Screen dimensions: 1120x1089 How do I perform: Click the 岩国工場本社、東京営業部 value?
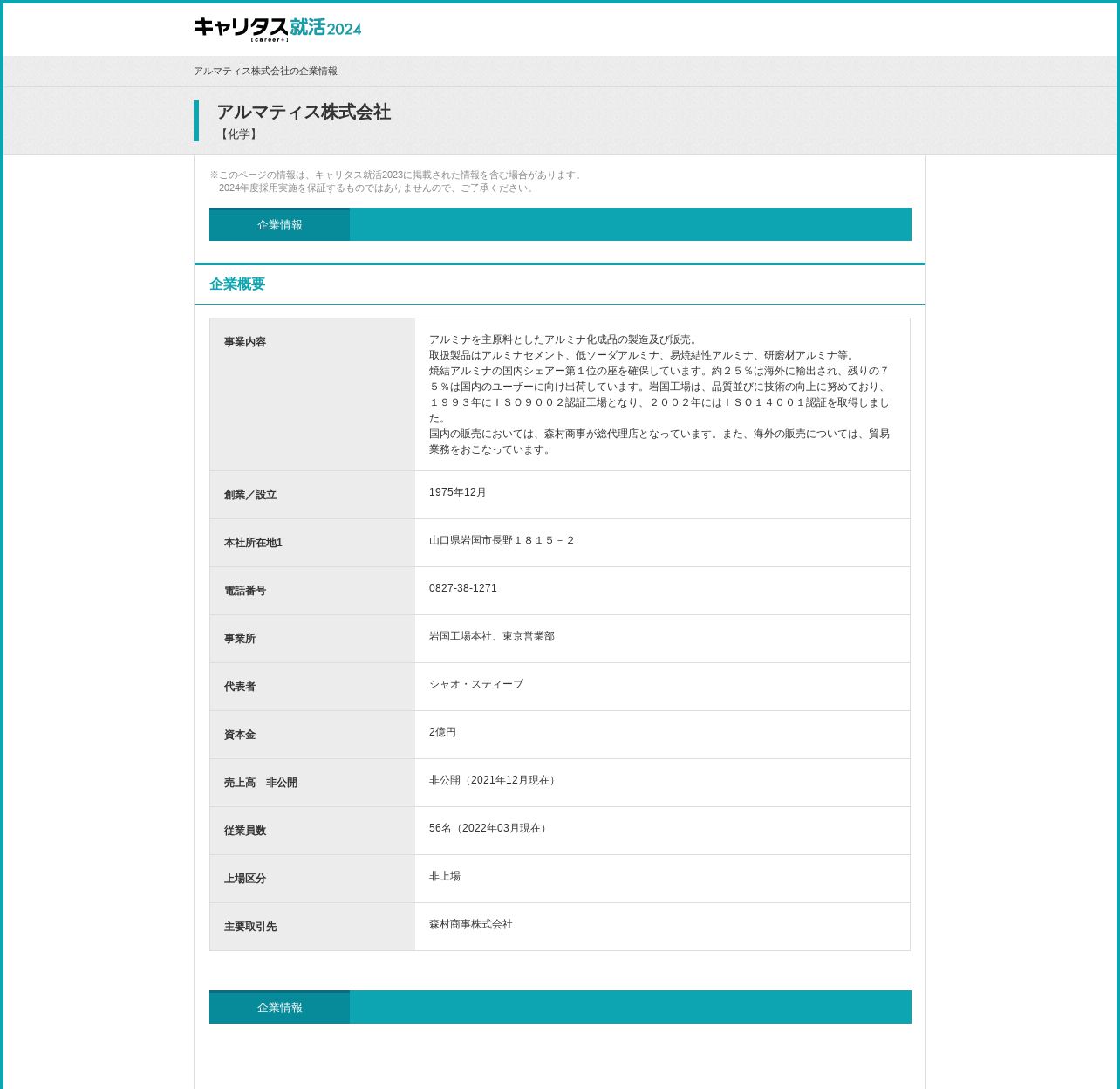(x=492, y=636)
